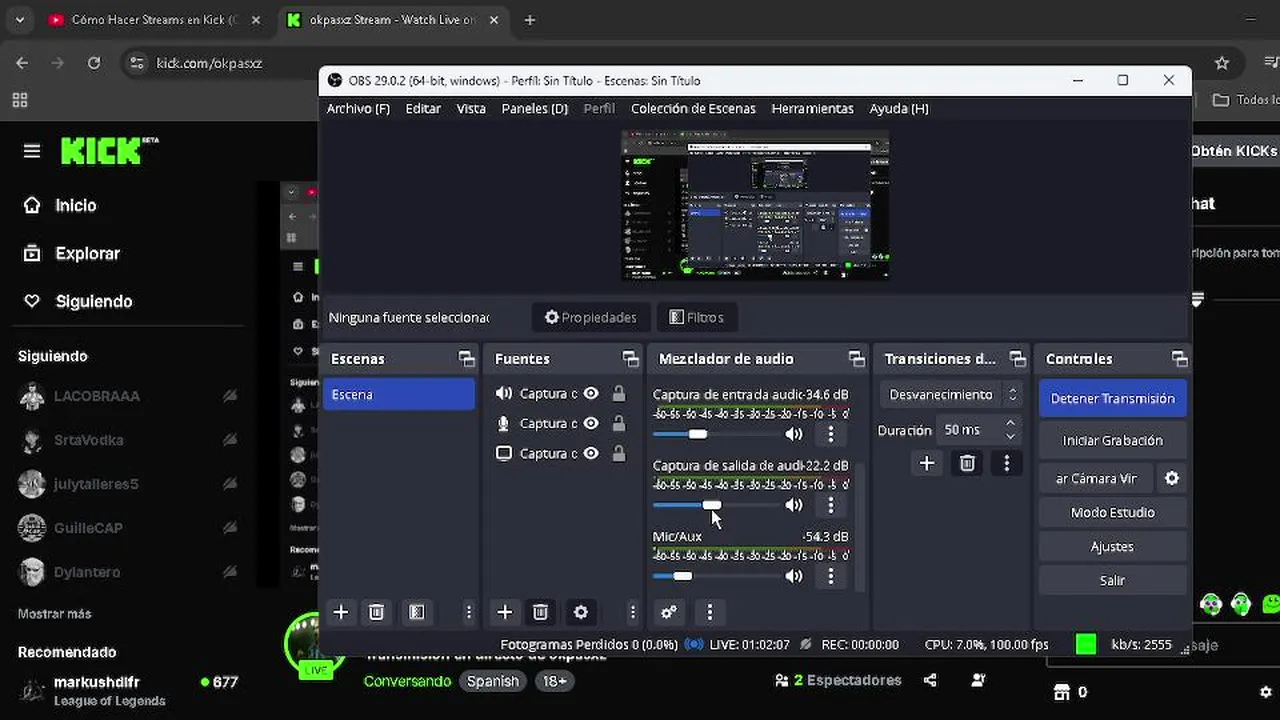The image size is (1280, 720).
Task: Click the Kick logo
Action: click(x=109, y=151)
